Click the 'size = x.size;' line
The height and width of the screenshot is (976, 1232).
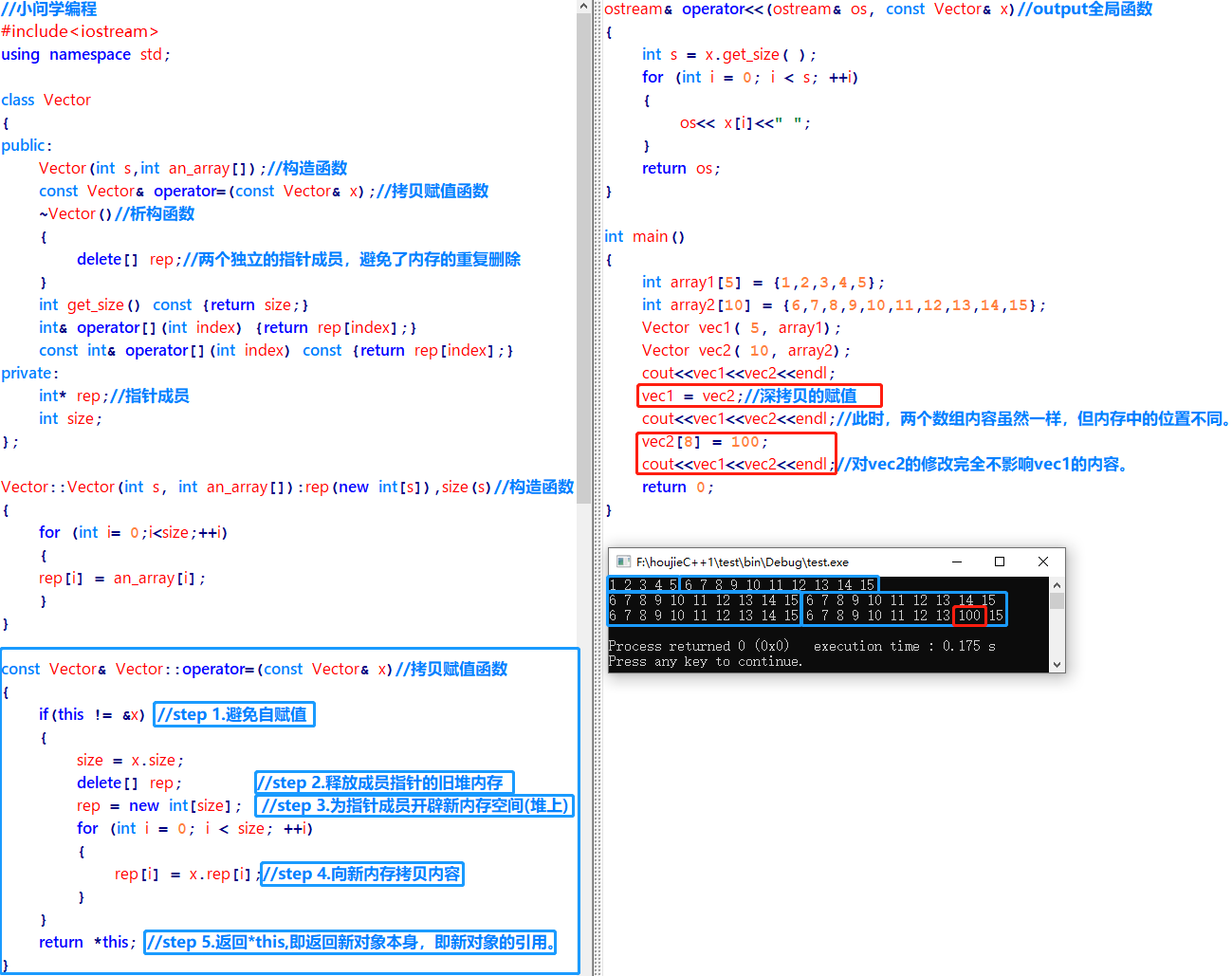click(130, 760)
